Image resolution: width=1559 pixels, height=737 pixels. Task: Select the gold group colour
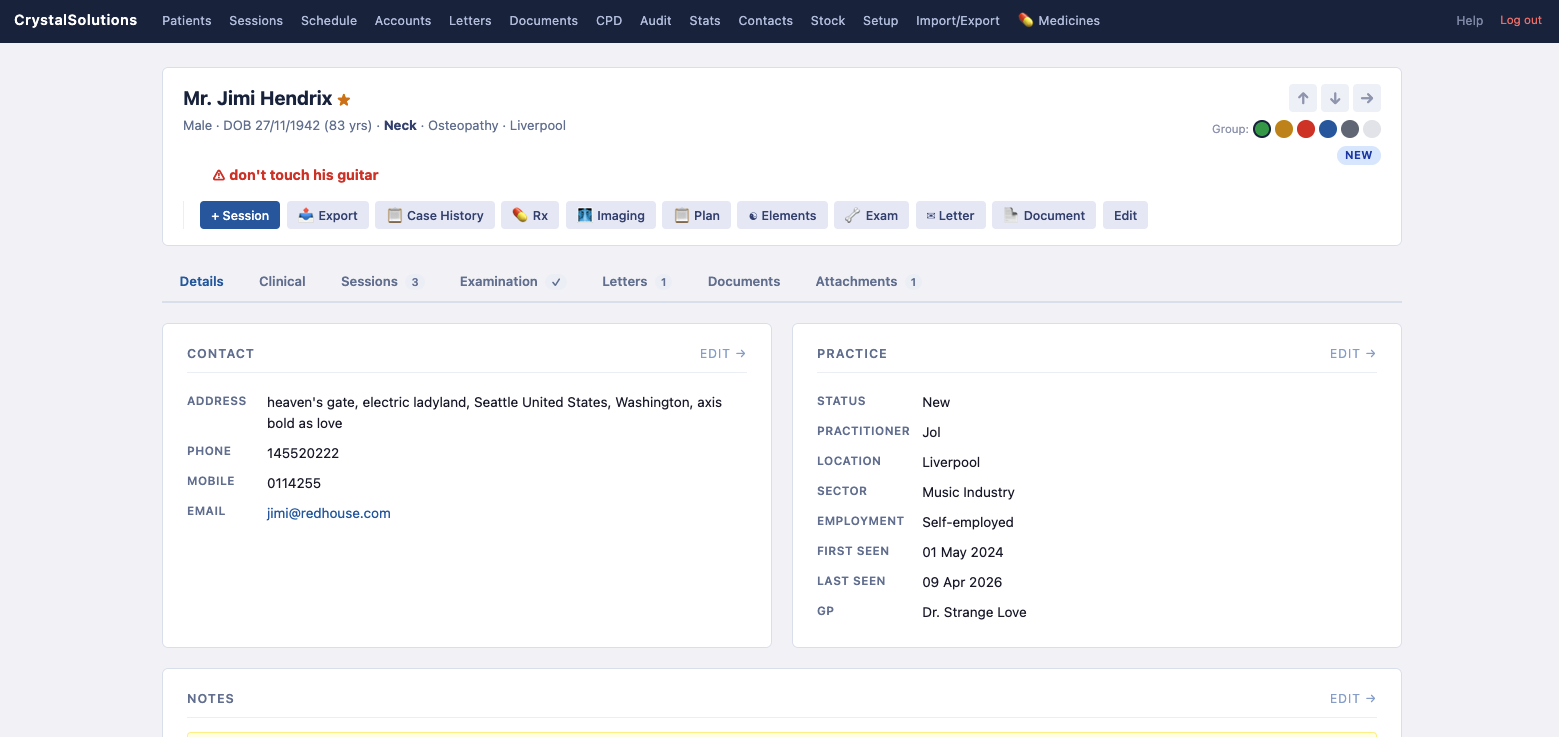(x=1284, y=129)
